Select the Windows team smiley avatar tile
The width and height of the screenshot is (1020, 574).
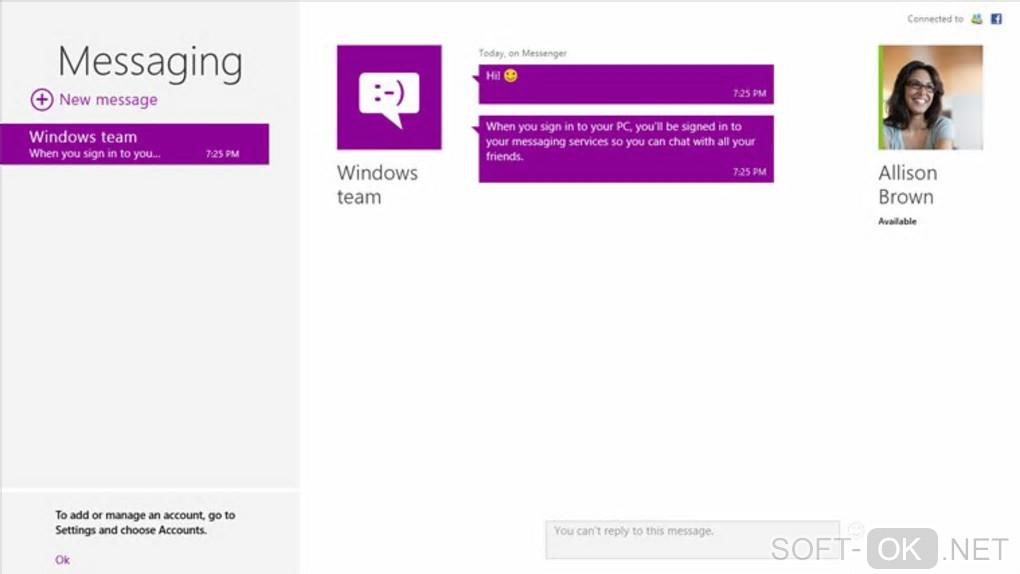[389, 97]
